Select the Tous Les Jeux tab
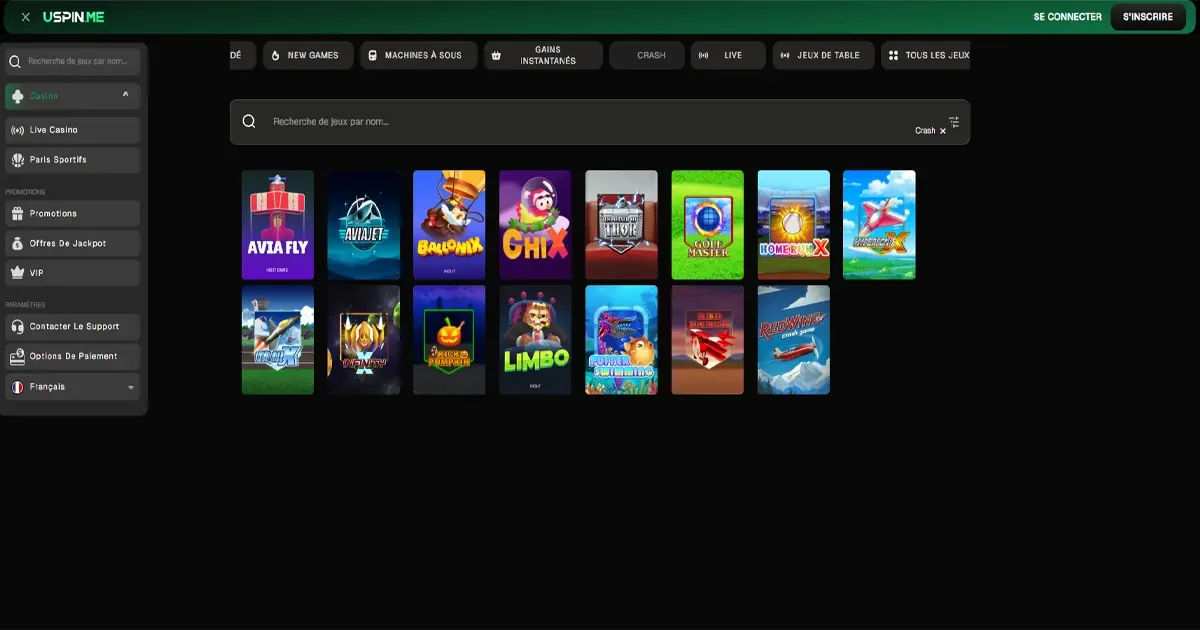Screen dimensions: 1200x630 pyautogui.click(x=925, y=55)
